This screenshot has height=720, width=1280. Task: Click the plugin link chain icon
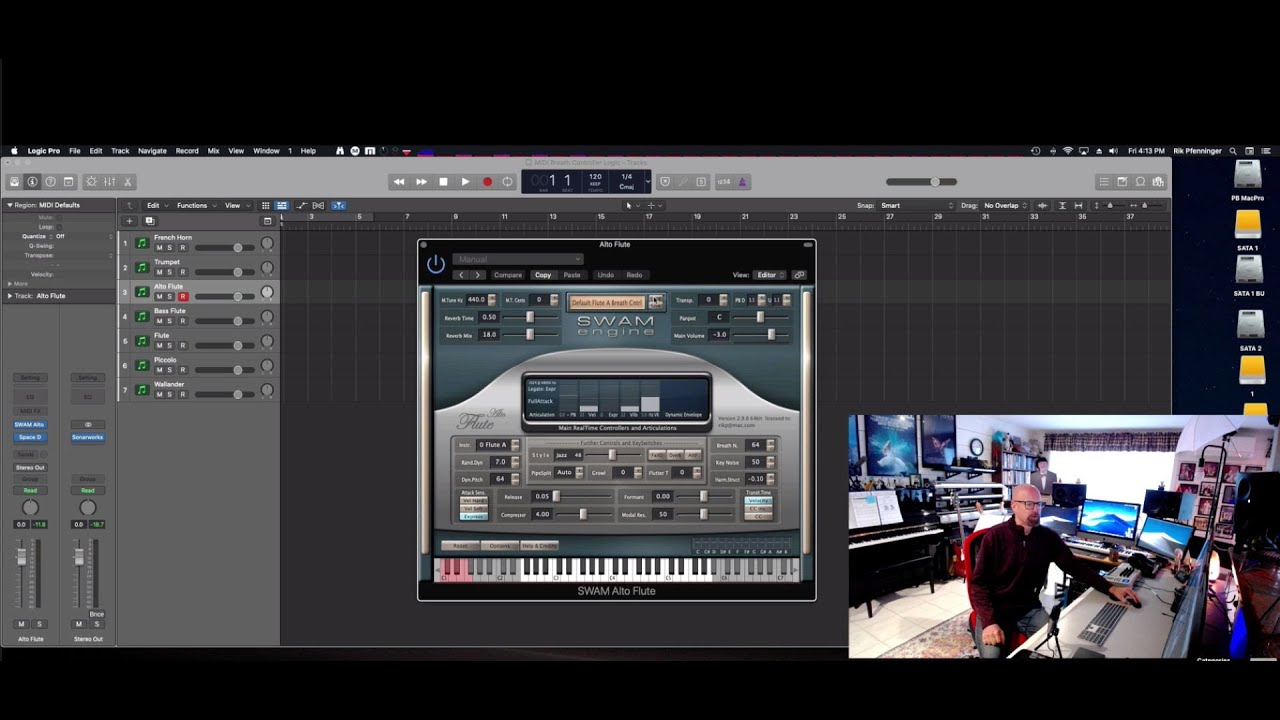pyautogui.click(x=798, y=275)
